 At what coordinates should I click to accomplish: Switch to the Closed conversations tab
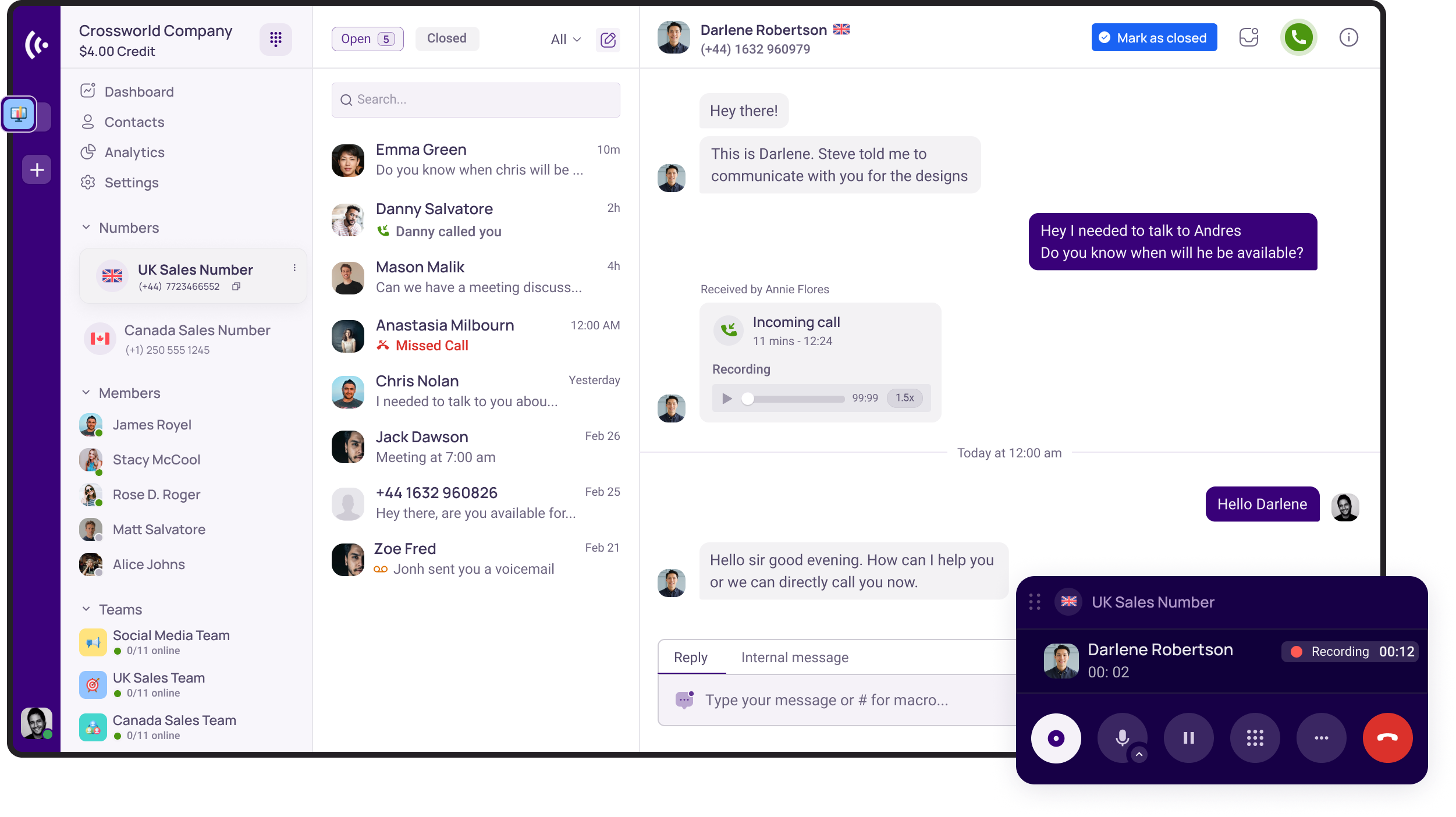click(x=446, y=38)
